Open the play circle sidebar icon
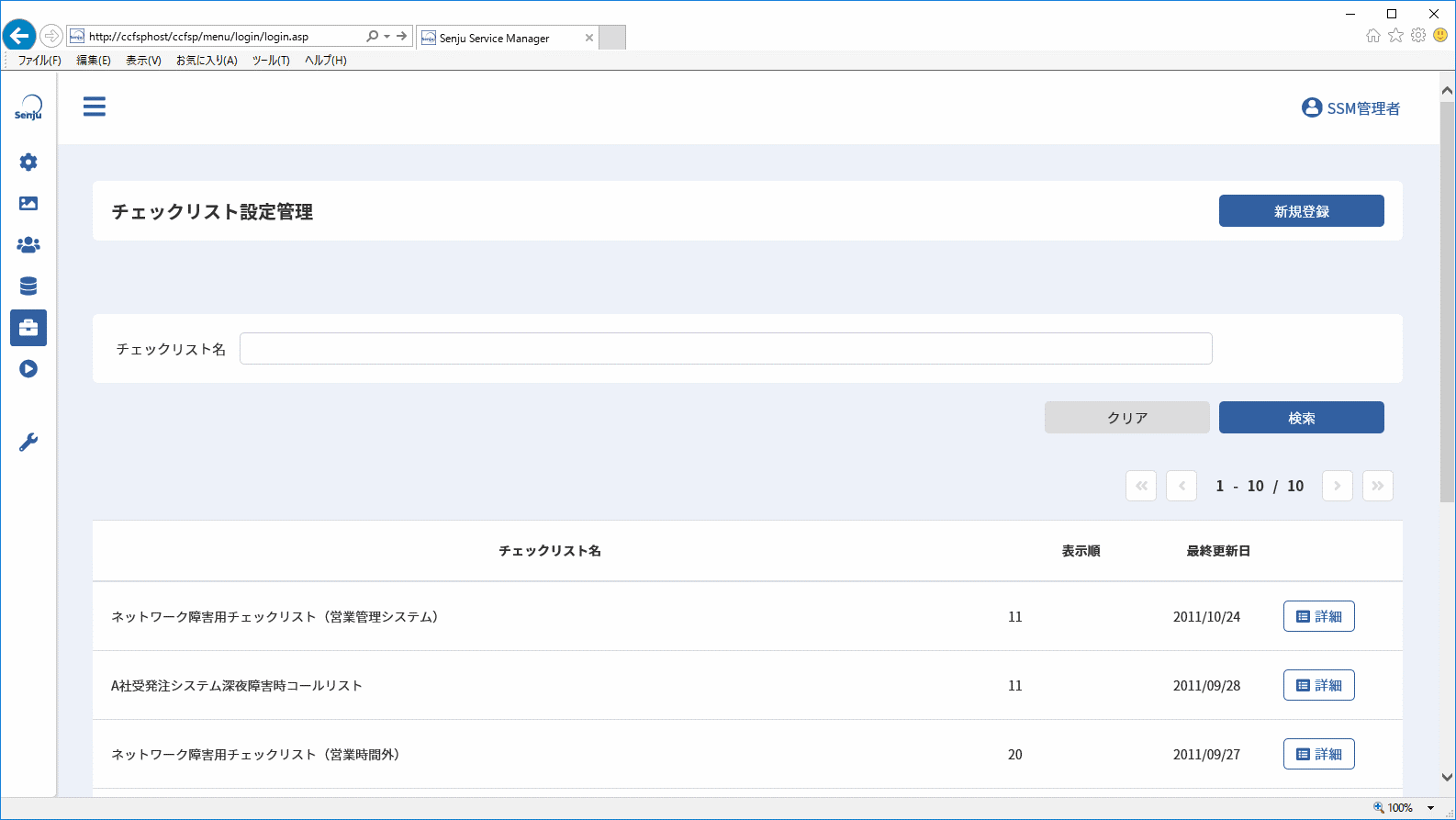The width and height of the screenshot is (1456, 820). (28, 369)
